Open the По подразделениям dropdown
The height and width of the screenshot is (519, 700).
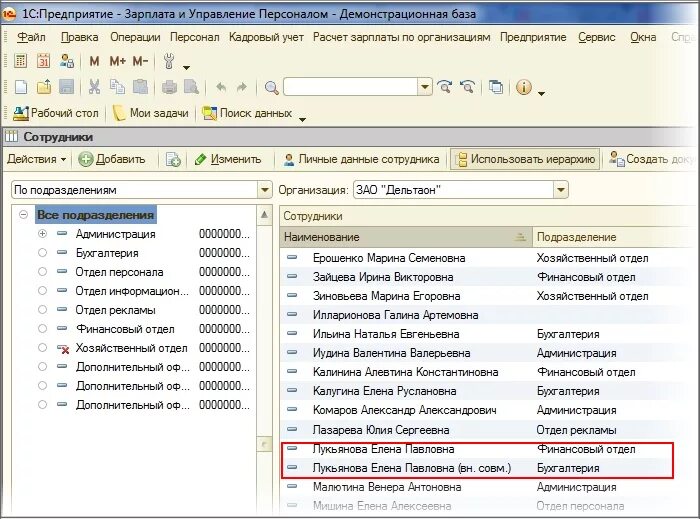tap(265, 190)
